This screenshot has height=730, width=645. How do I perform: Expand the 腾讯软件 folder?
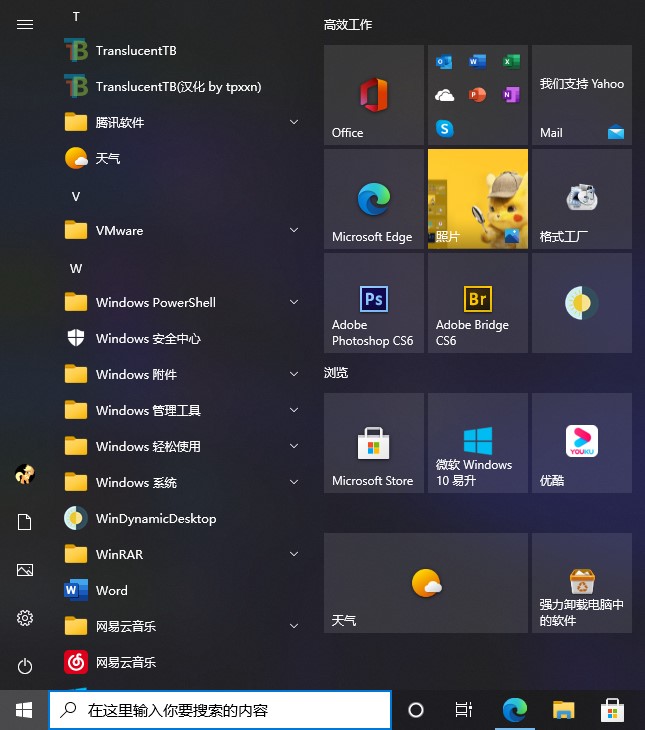pyautogui.click(x=183, y=122)
